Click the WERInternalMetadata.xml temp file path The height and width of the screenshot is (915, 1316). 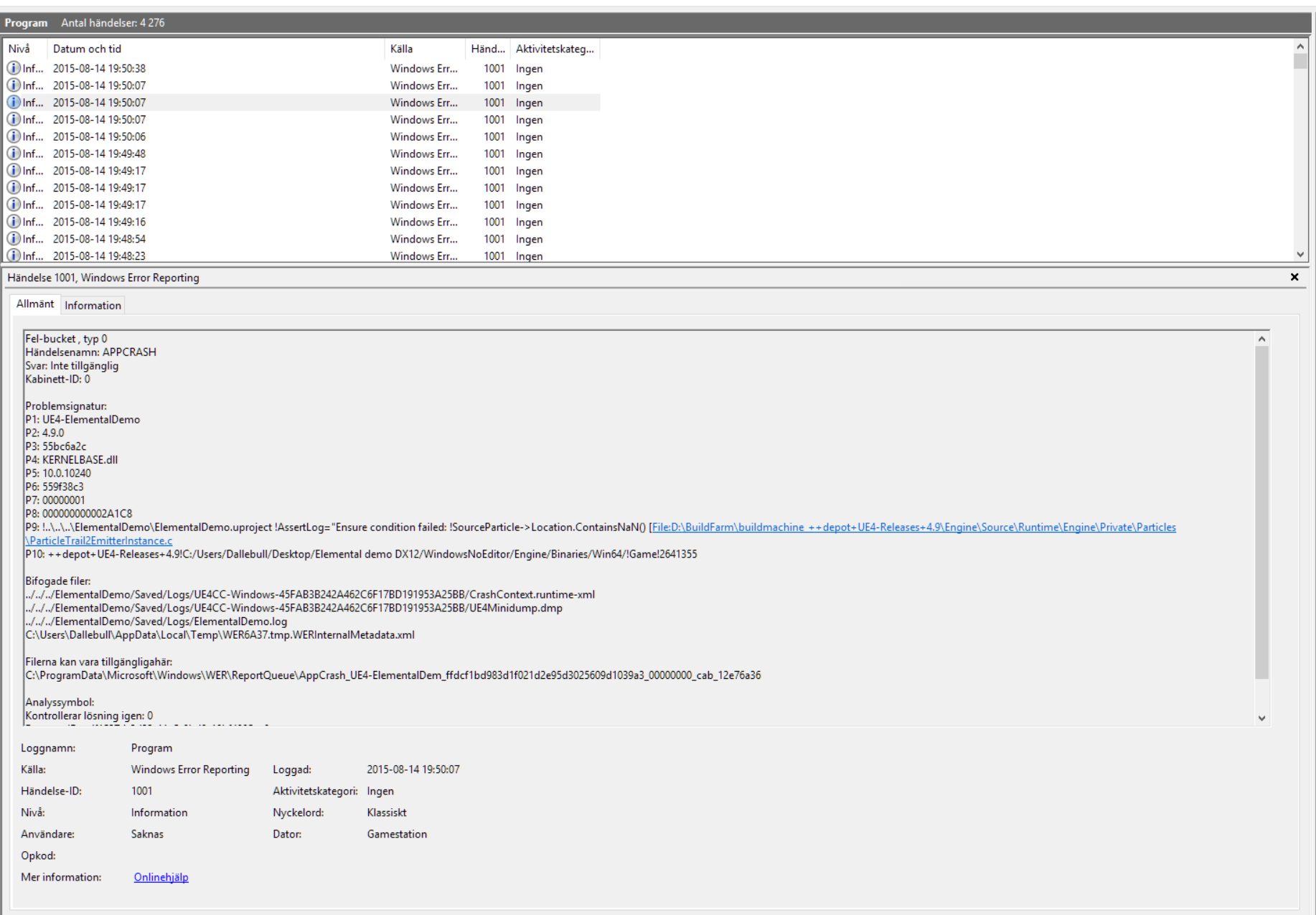pos(220,635)
